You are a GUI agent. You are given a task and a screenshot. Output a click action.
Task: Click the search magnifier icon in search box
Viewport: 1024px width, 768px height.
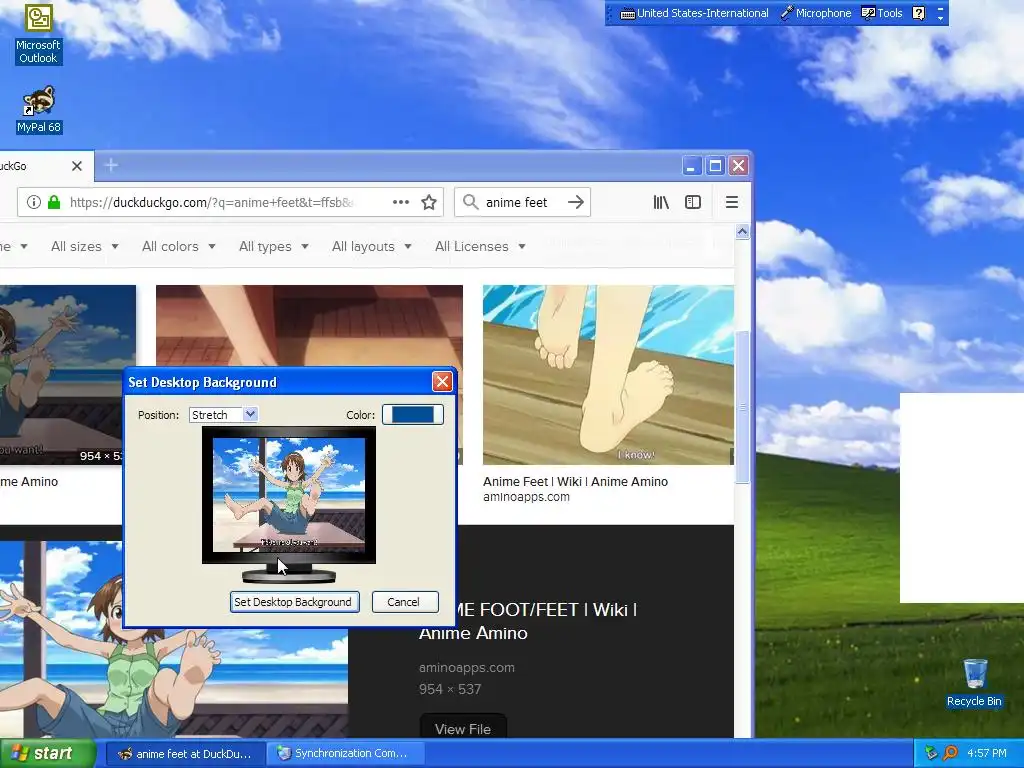(470, 202)
